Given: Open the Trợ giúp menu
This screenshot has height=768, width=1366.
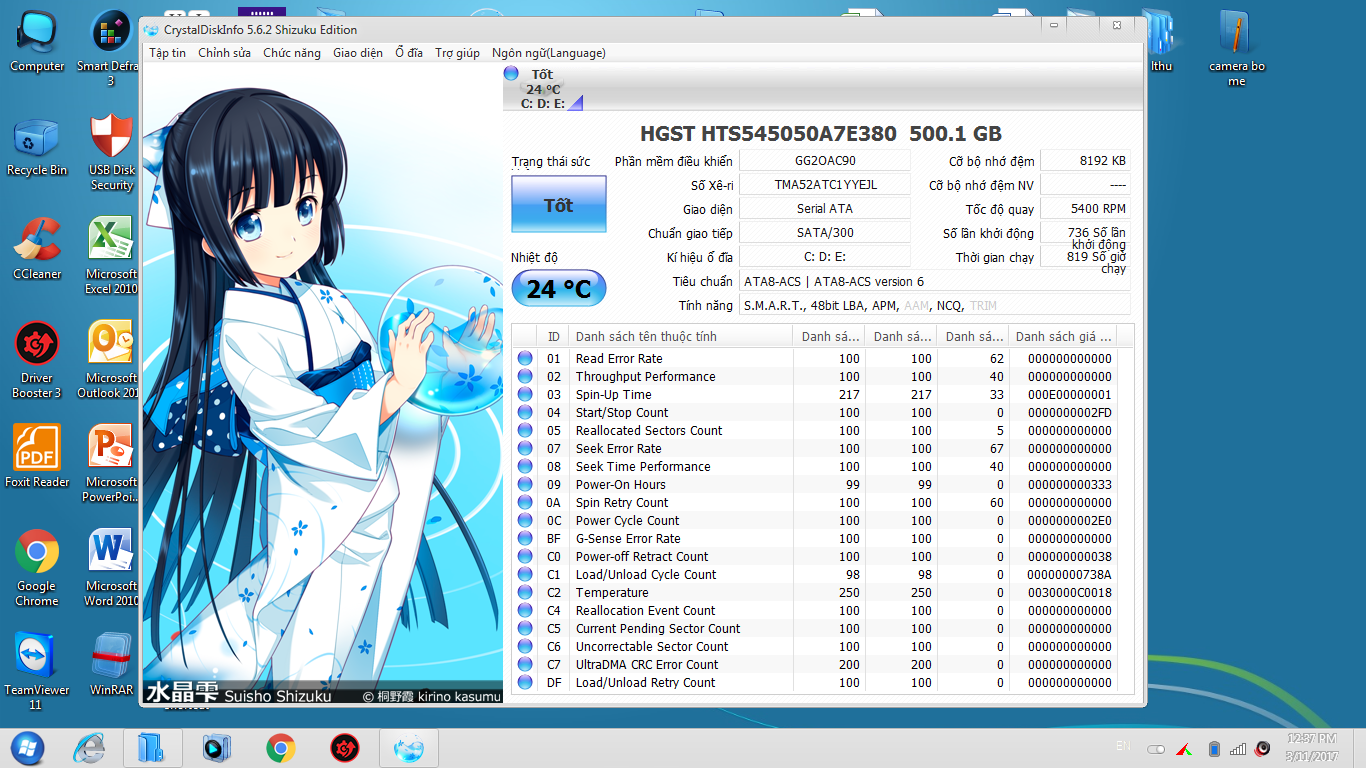Looking at the screenshot, I should 457,53.
